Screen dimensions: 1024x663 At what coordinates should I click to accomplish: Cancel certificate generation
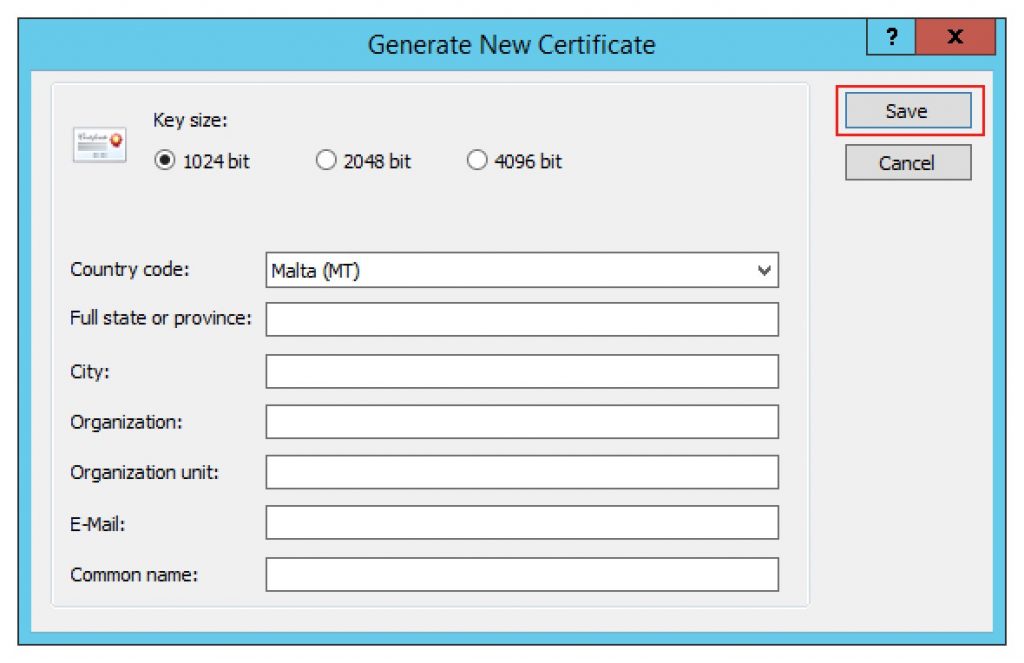906,162
